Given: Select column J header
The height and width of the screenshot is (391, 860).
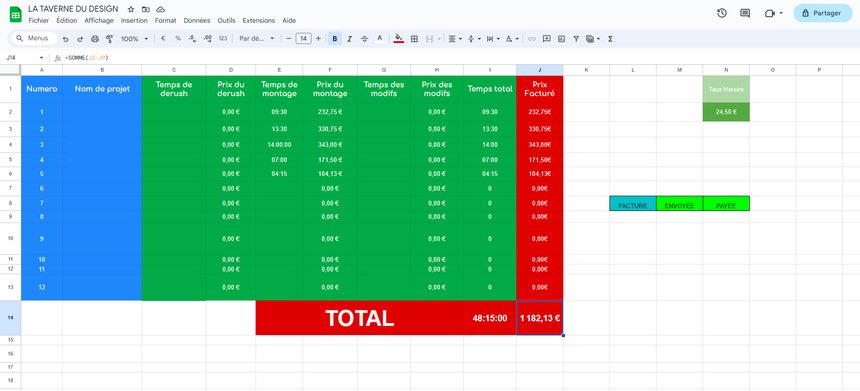Looking at the screenshot, I should click(540, 70).
